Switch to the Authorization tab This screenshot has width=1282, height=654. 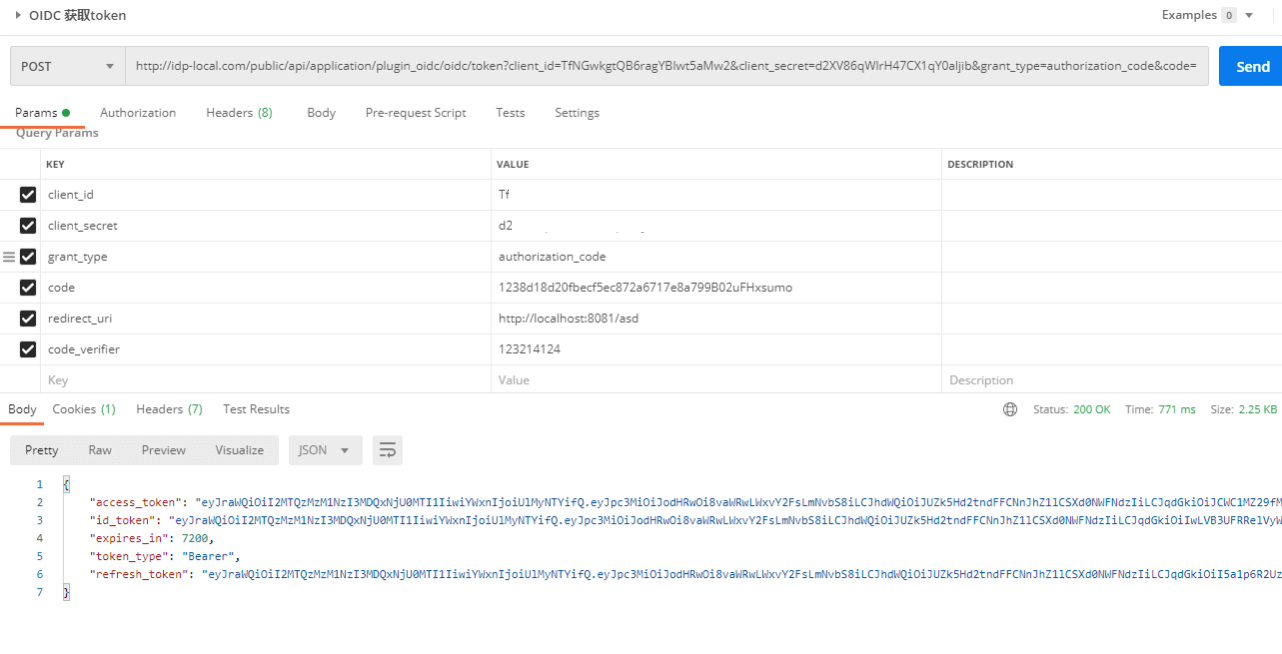(138, 113)
